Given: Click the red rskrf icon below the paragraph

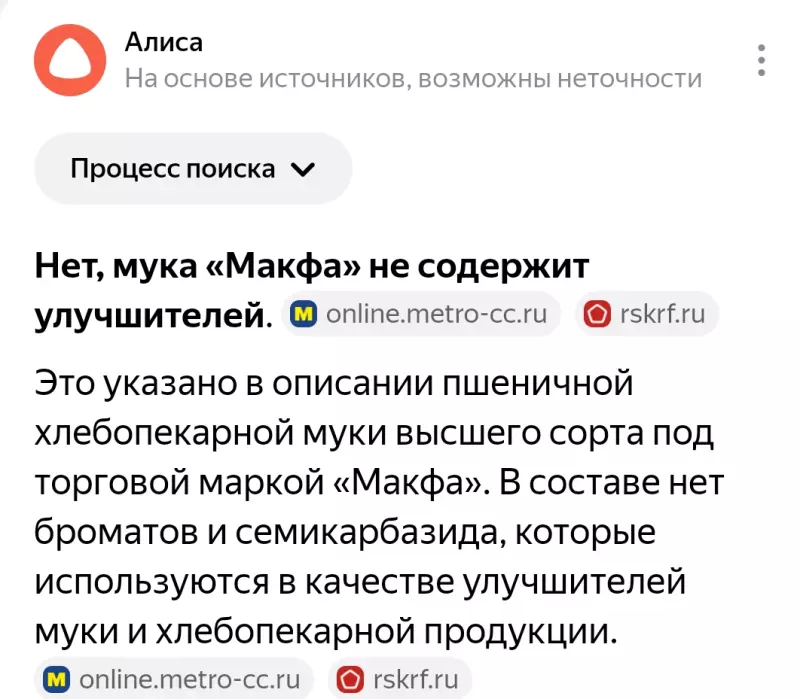Looking at the screenshot, I should (x=351, y=681).
